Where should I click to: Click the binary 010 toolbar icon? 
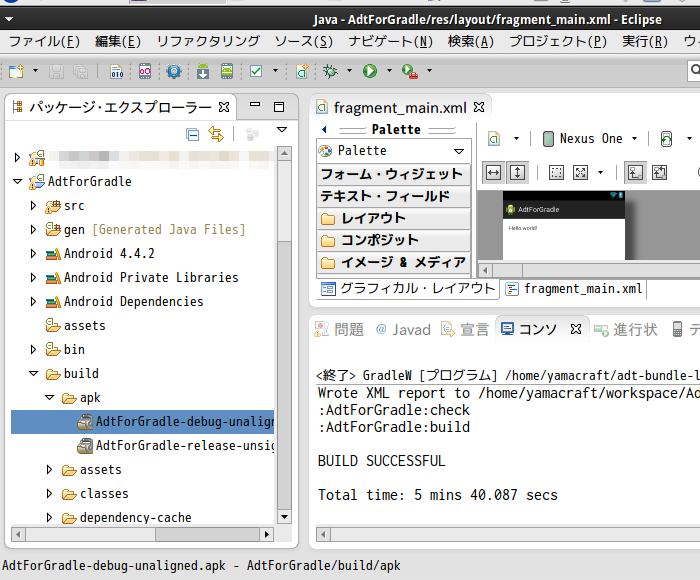pos(117,71)
